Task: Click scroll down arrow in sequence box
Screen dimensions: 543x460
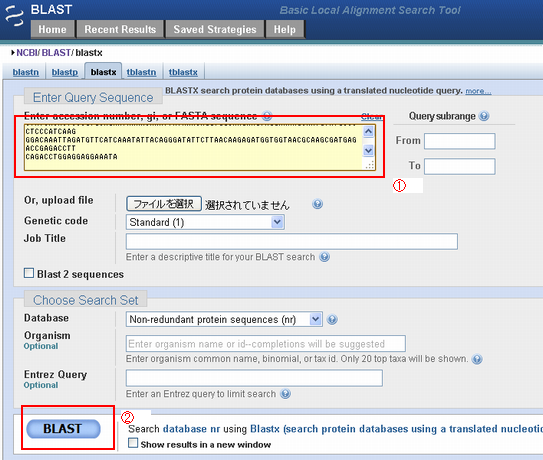Action: click(x=368, y=150)
